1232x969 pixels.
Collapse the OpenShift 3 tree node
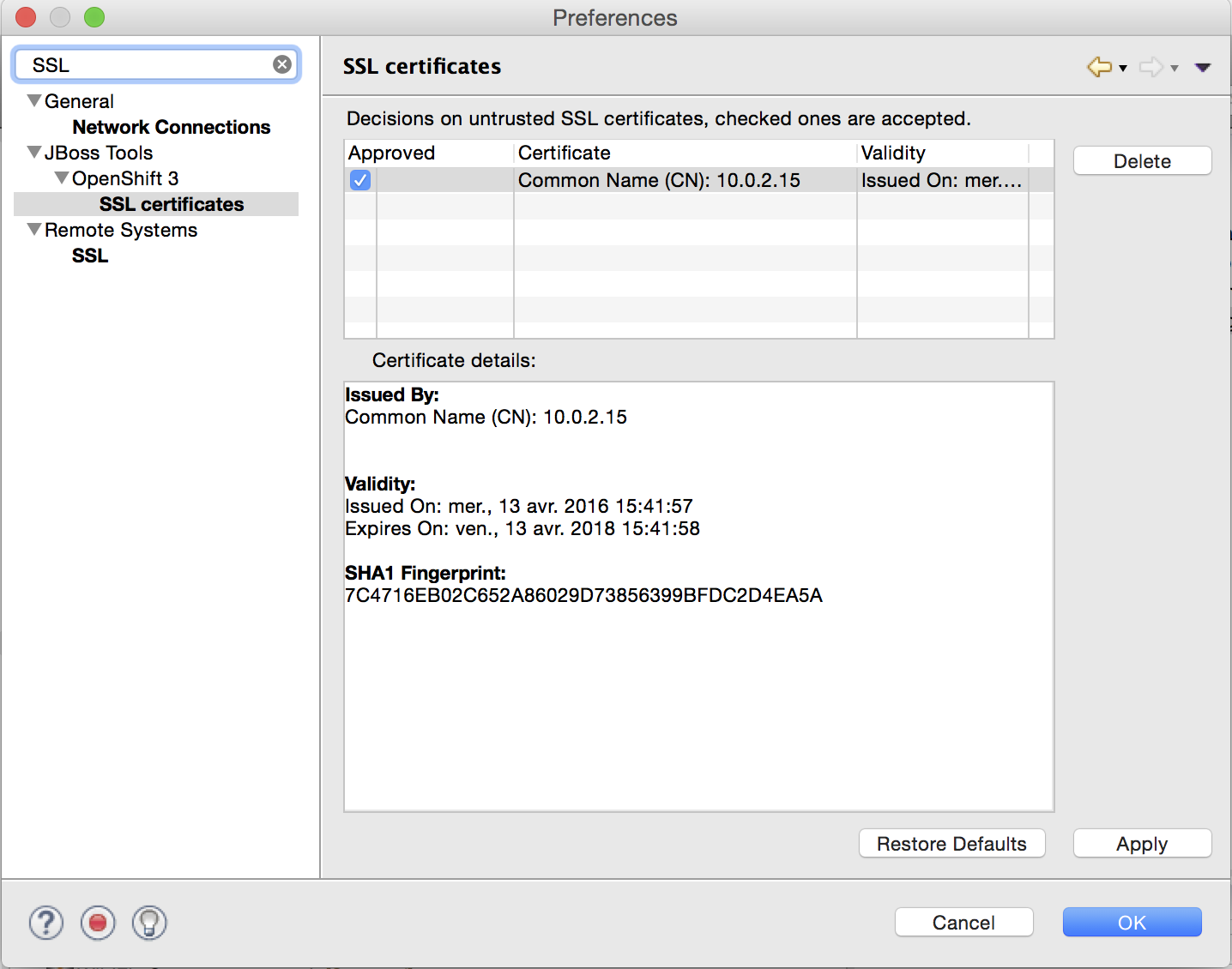(62, 178)
